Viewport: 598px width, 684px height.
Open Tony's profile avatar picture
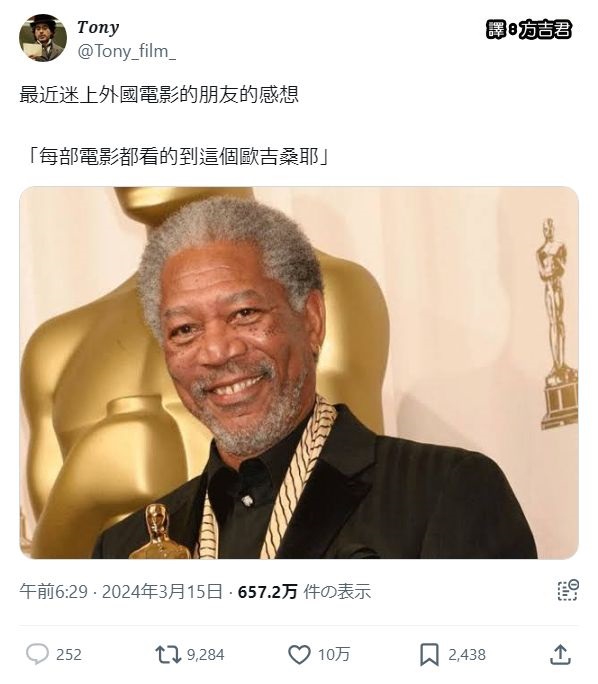(x=43, y=38)
